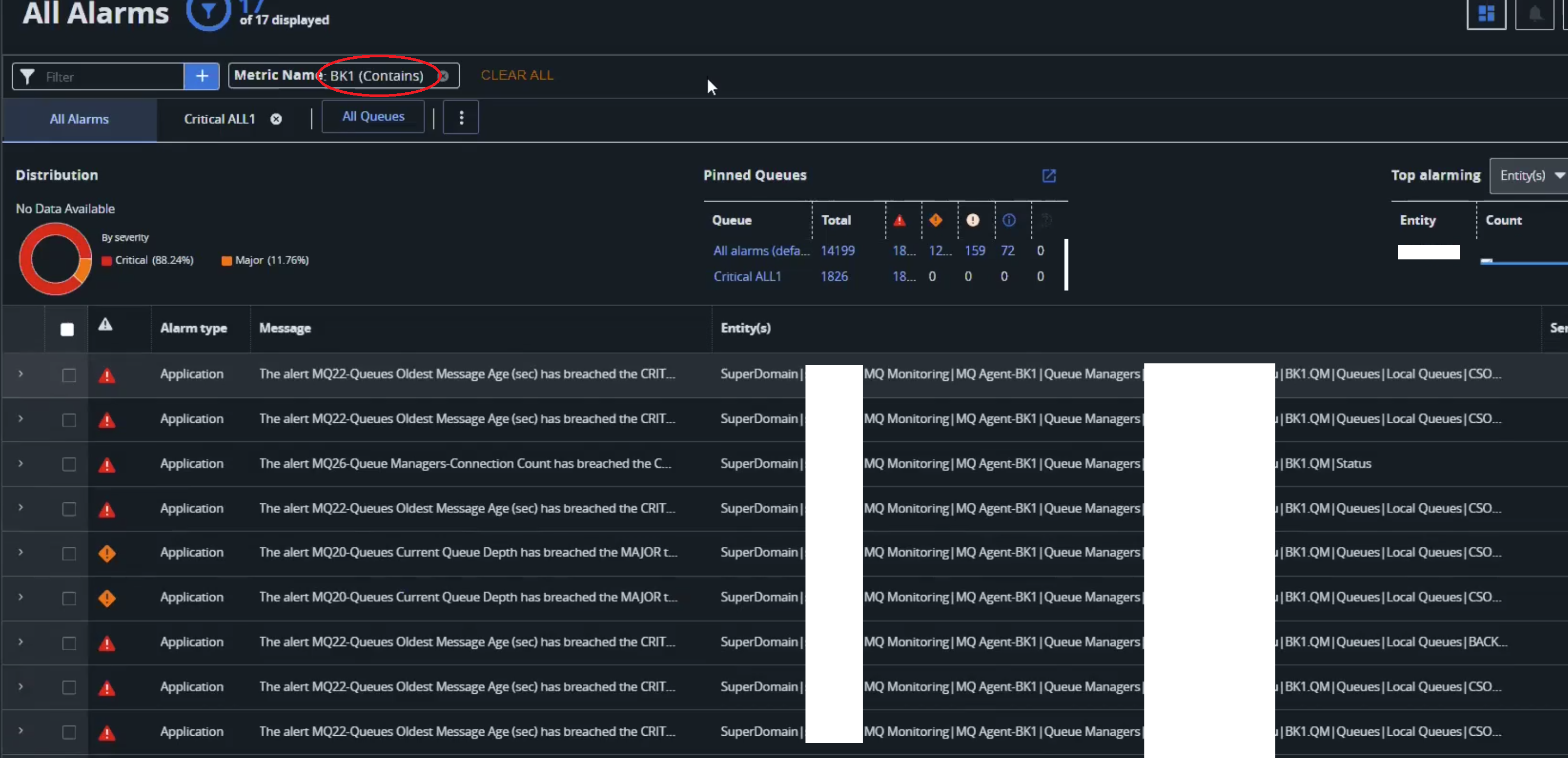The height and width of the screenshot is (758, 1568).
Task: Open the three-dot more options menu
Action: 461,118
